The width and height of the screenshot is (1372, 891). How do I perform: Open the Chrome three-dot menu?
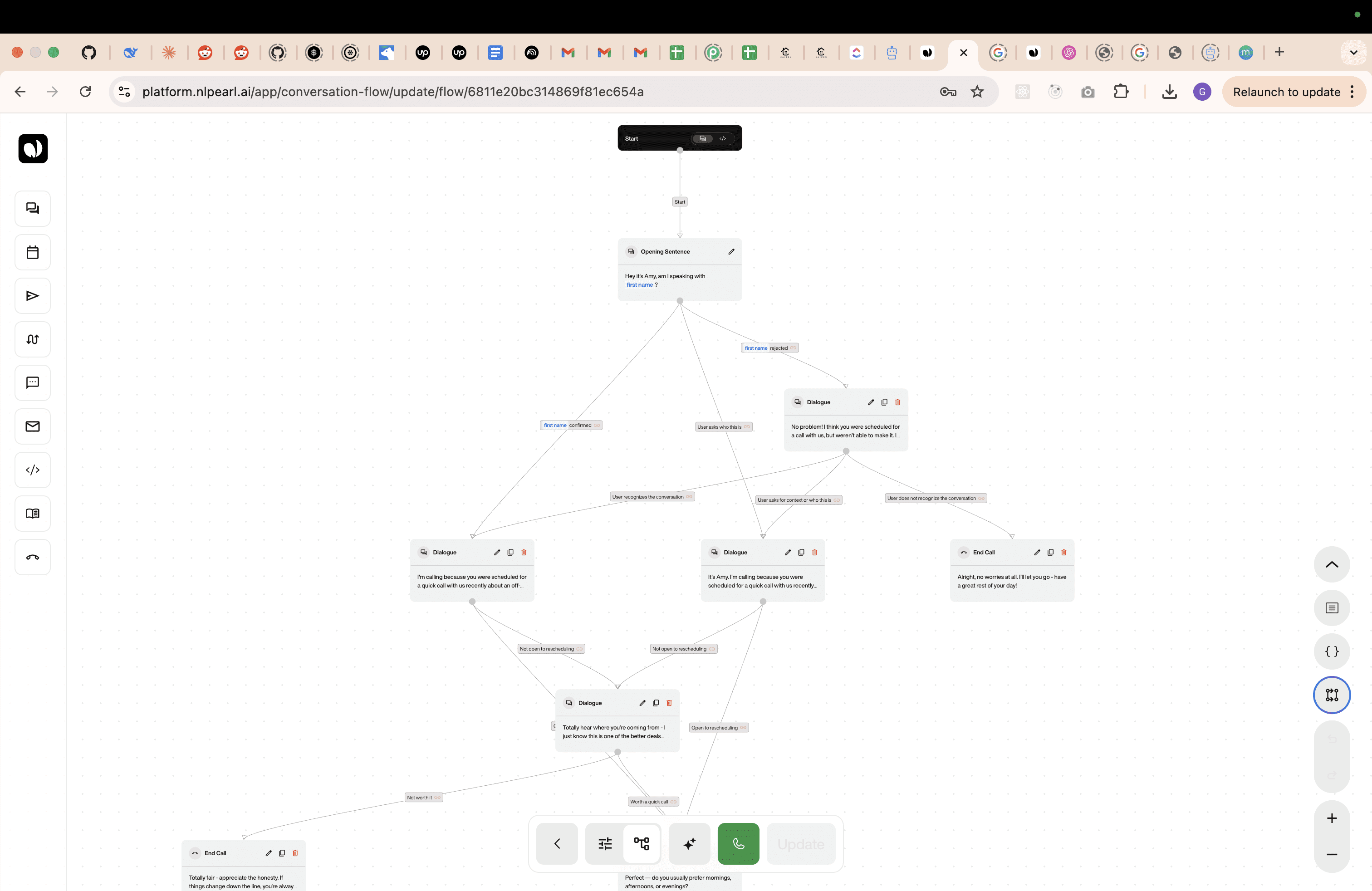click(x=1352, y=92)
